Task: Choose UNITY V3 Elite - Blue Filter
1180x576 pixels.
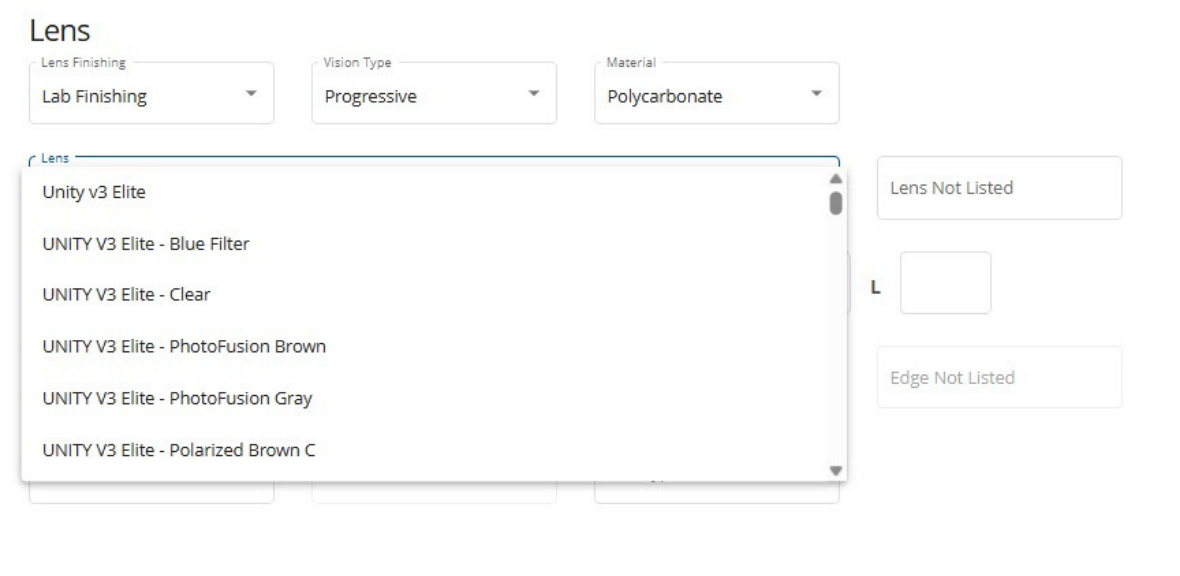Action: point(146,244)
